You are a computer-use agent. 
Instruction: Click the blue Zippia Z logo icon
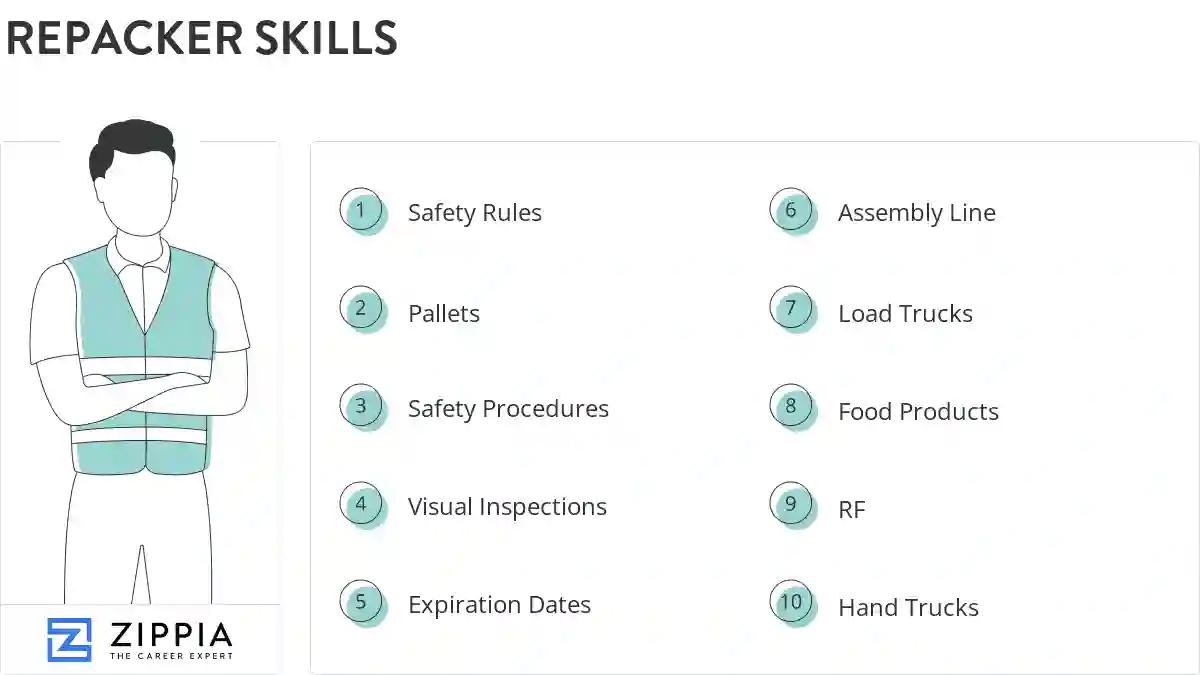[69, 640]
